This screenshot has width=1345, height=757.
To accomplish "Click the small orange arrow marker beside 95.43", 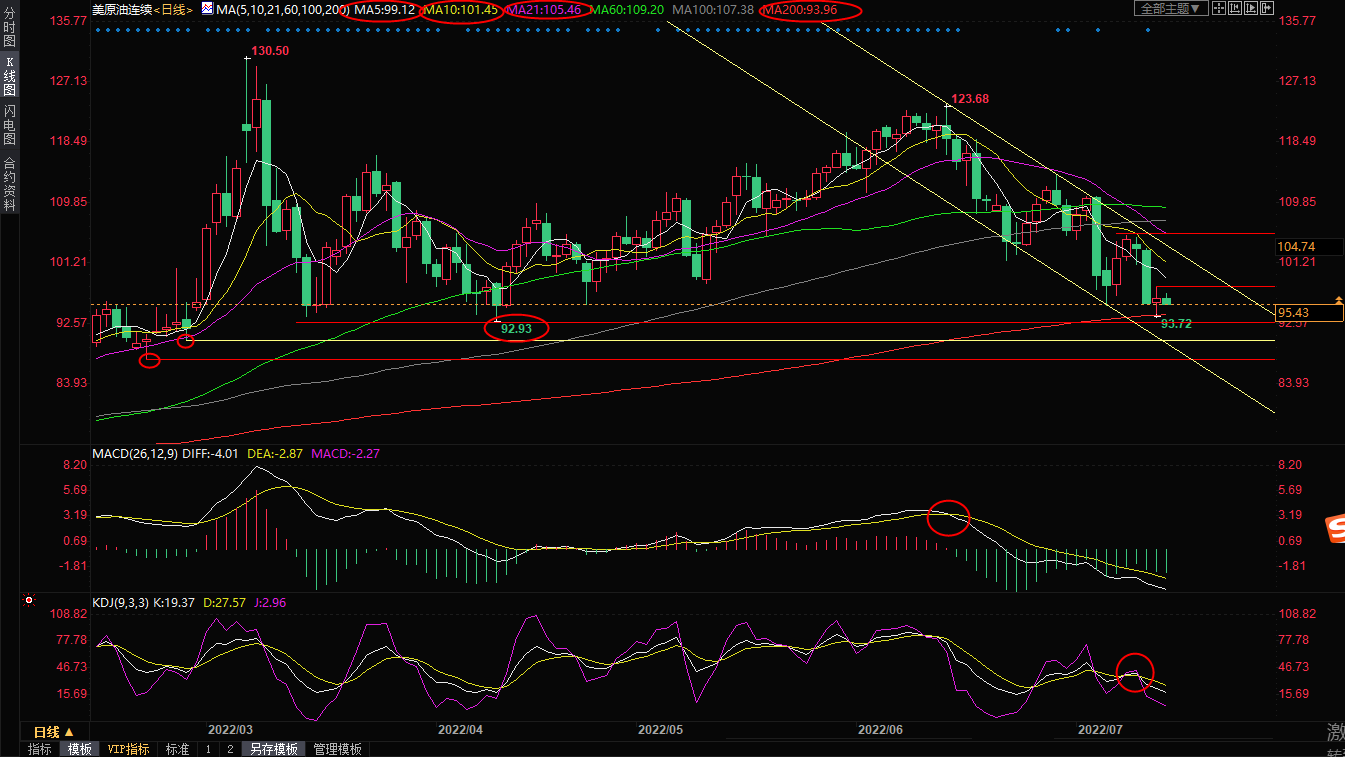I will coord(1337,300).
